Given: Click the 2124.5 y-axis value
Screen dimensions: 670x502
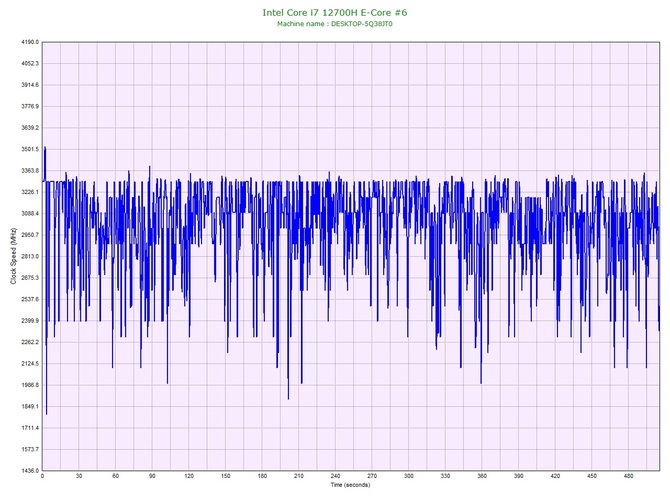Looking at the screenshot, I should (x=30, y=364).
